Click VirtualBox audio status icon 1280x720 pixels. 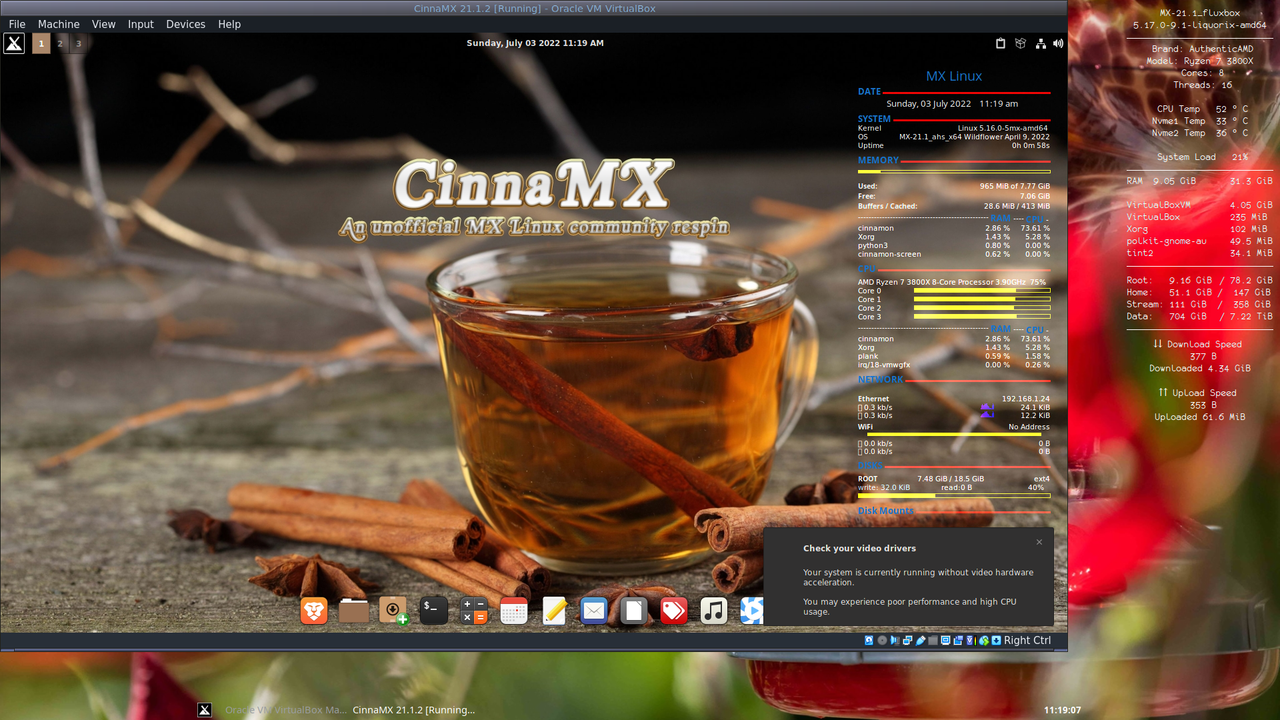pos(895,640)
